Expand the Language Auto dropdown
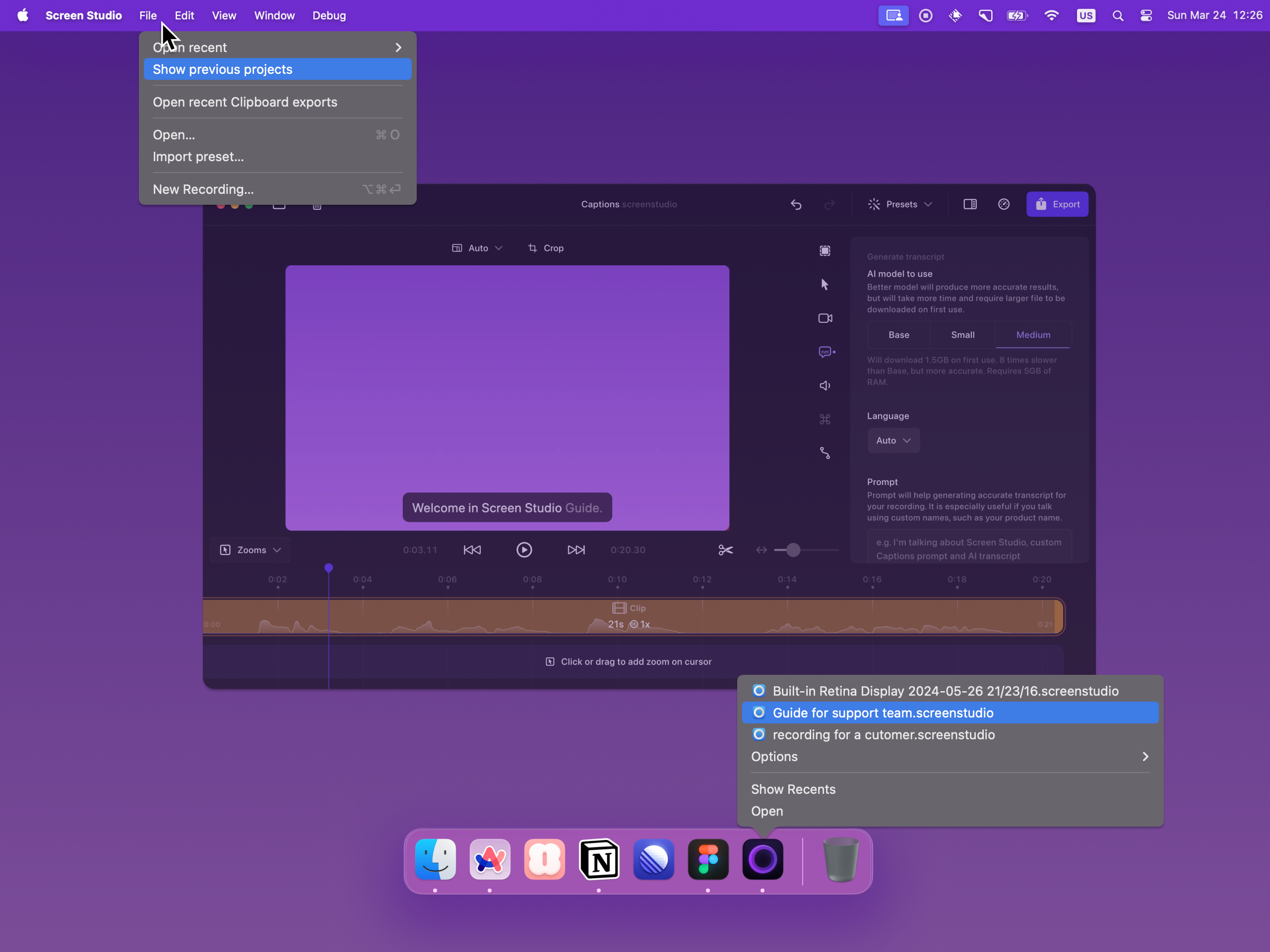1270x952 pixels. [x=893, y=440]
